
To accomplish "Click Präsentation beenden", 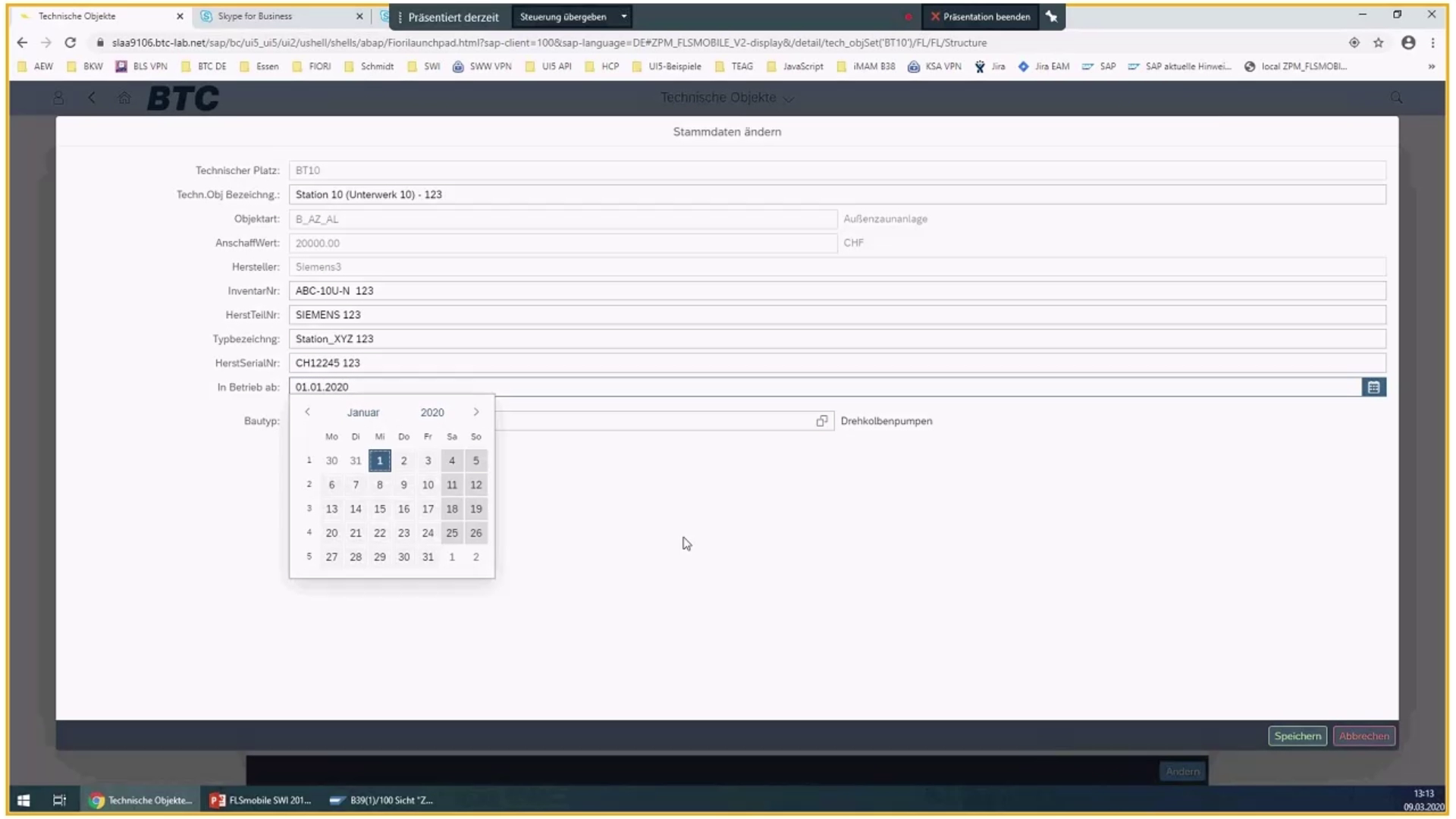I will (980, 16).
